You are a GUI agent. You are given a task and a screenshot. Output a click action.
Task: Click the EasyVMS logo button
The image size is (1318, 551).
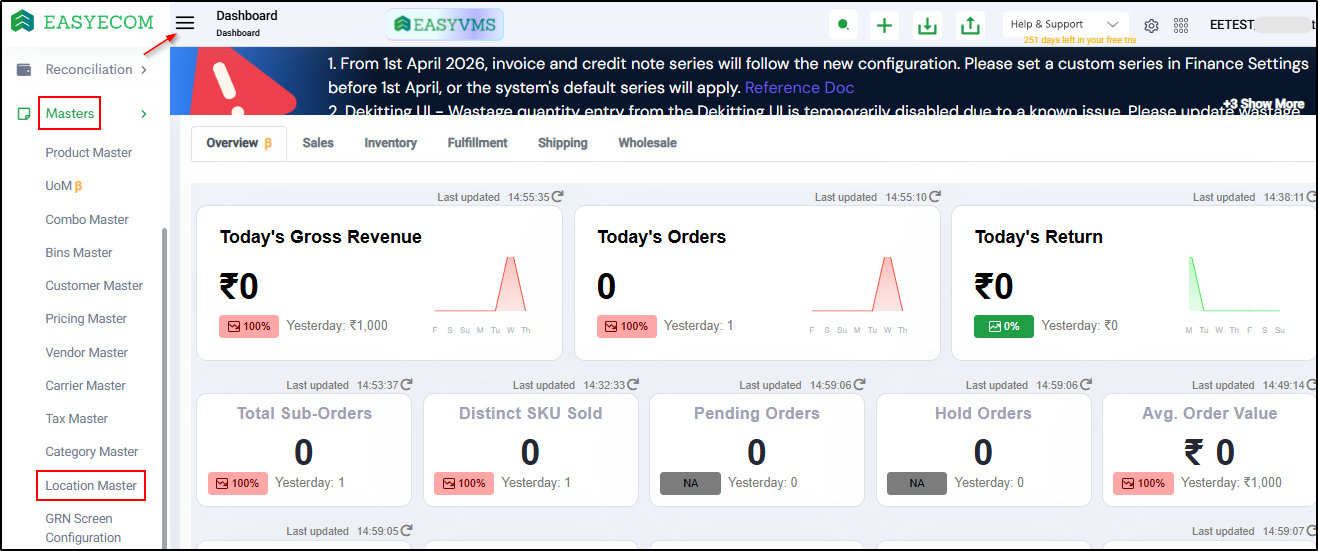[x=445, y=24]
